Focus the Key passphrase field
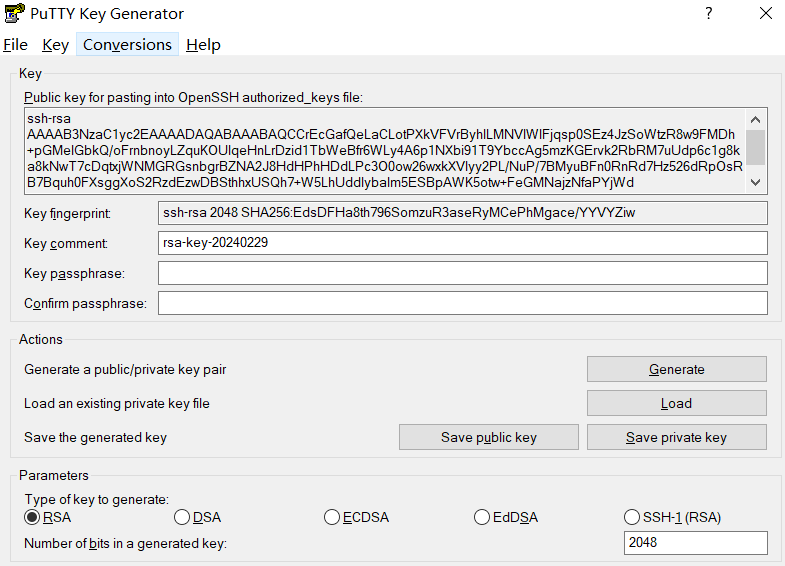This screenshot has height=566, width=785. tap(463, 273)
